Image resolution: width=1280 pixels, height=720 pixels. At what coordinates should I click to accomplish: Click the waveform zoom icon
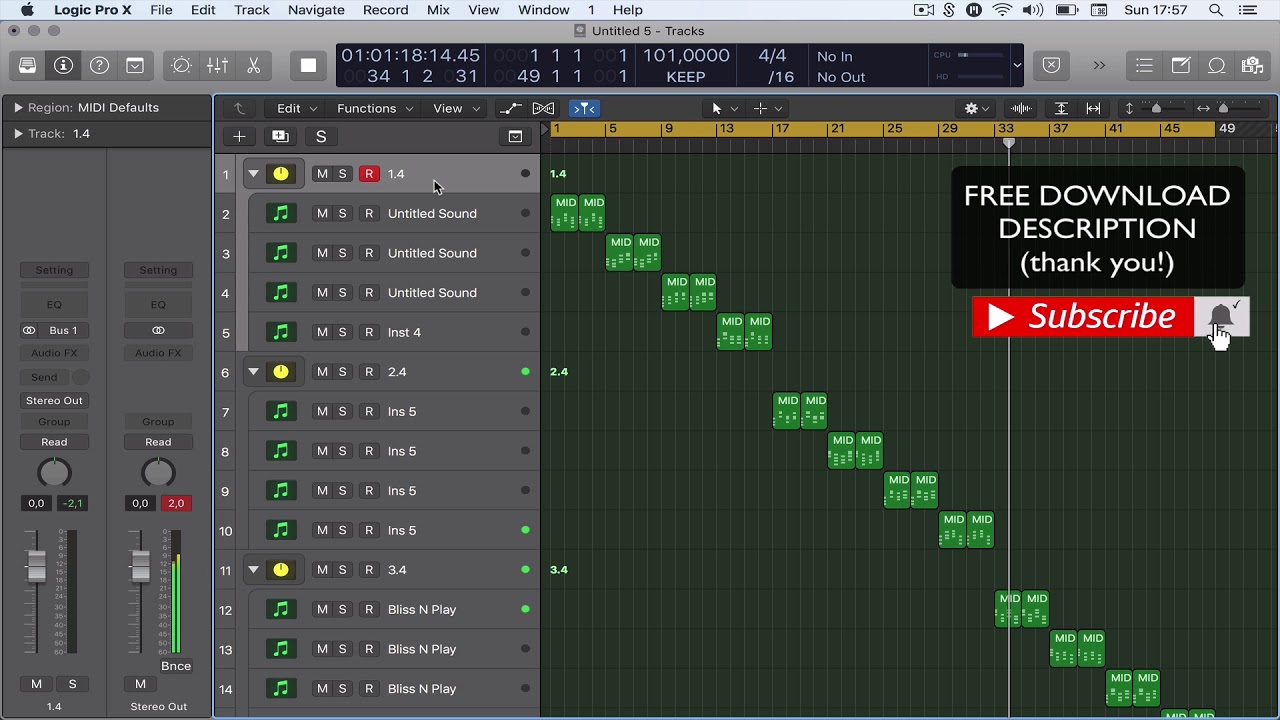(1022, 108)
